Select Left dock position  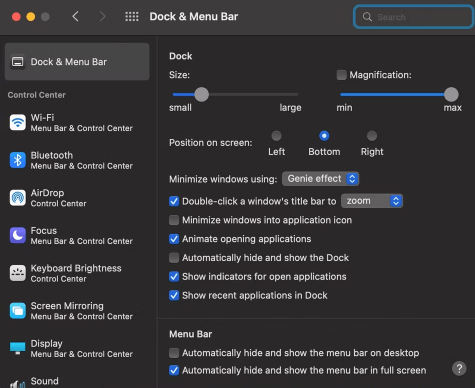[276, 136]
